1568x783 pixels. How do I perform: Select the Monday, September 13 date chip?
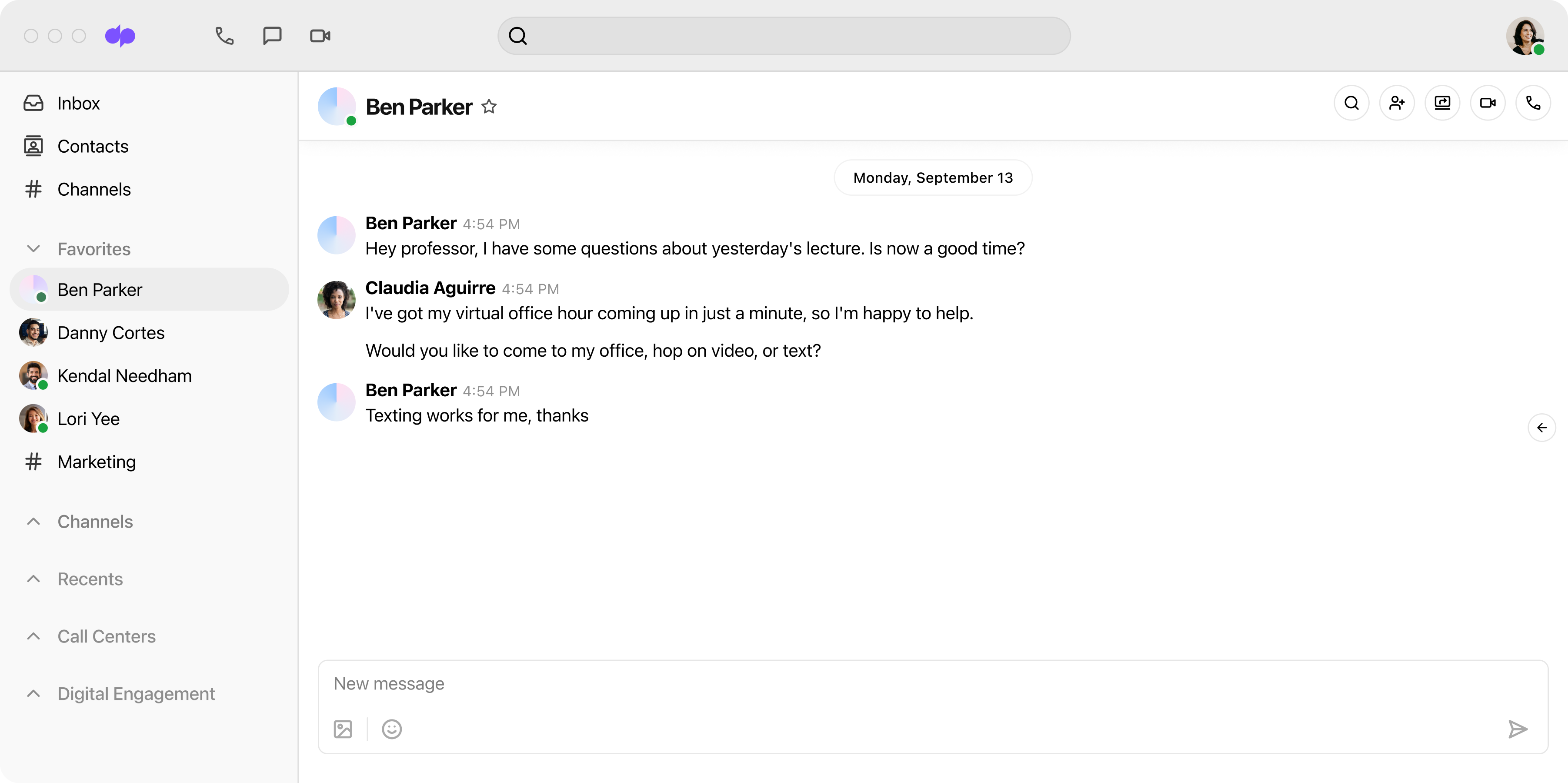point(933,177)
